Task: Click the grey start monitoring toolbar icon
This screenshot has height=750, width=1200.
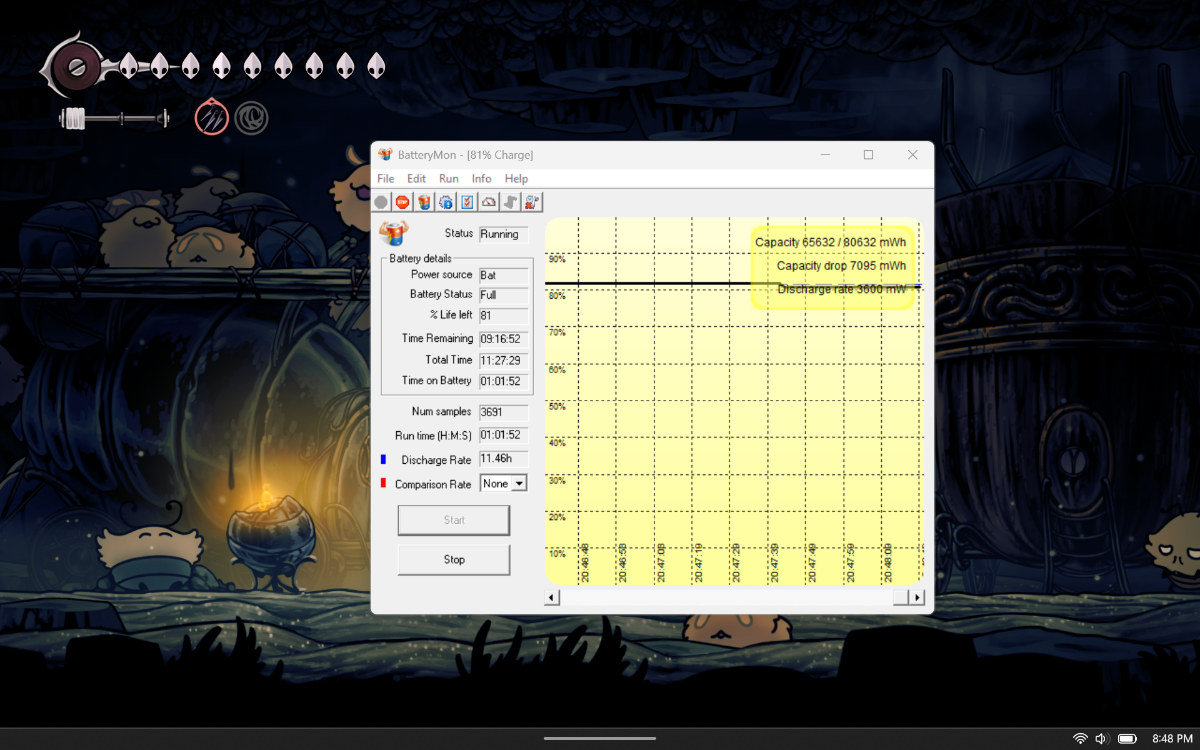Action: point(381,202)
